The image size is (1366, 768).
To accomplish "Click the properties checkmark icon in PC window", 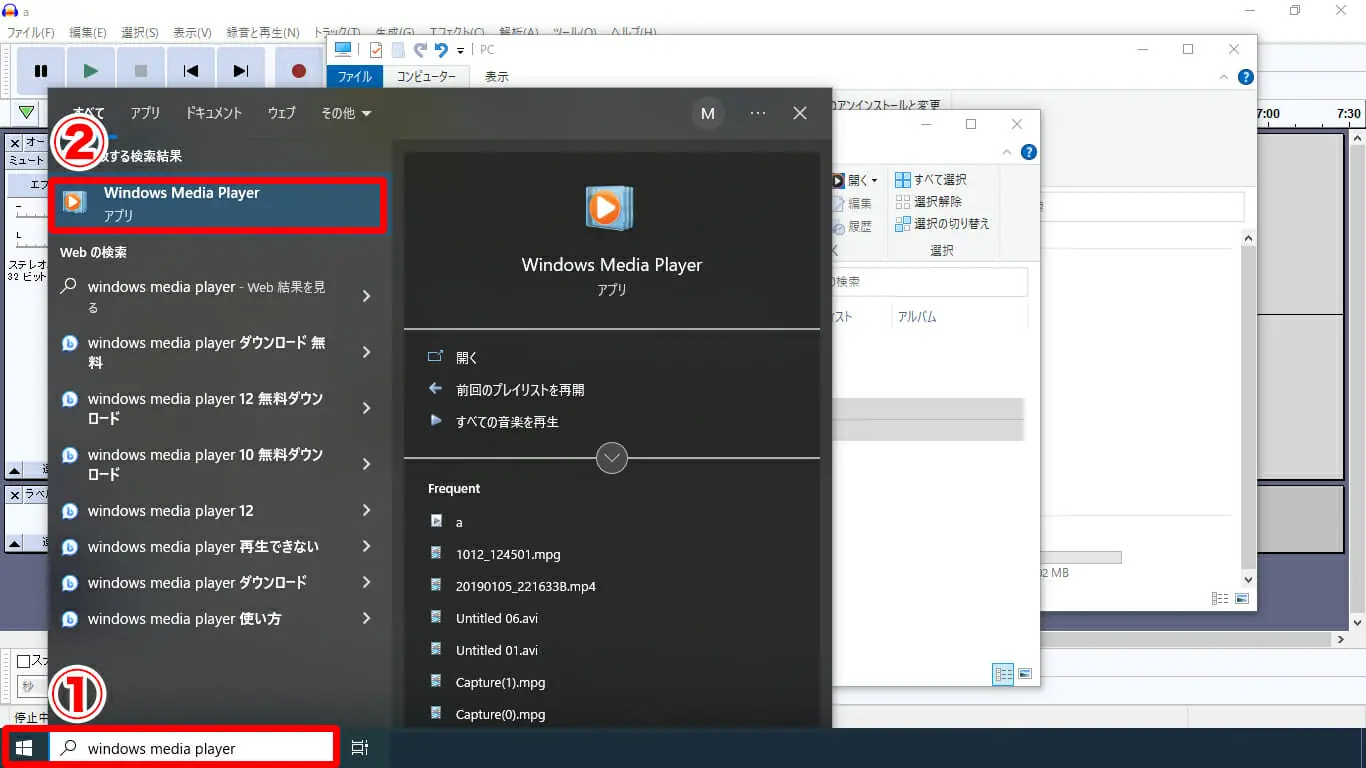I will click(376, 50).
